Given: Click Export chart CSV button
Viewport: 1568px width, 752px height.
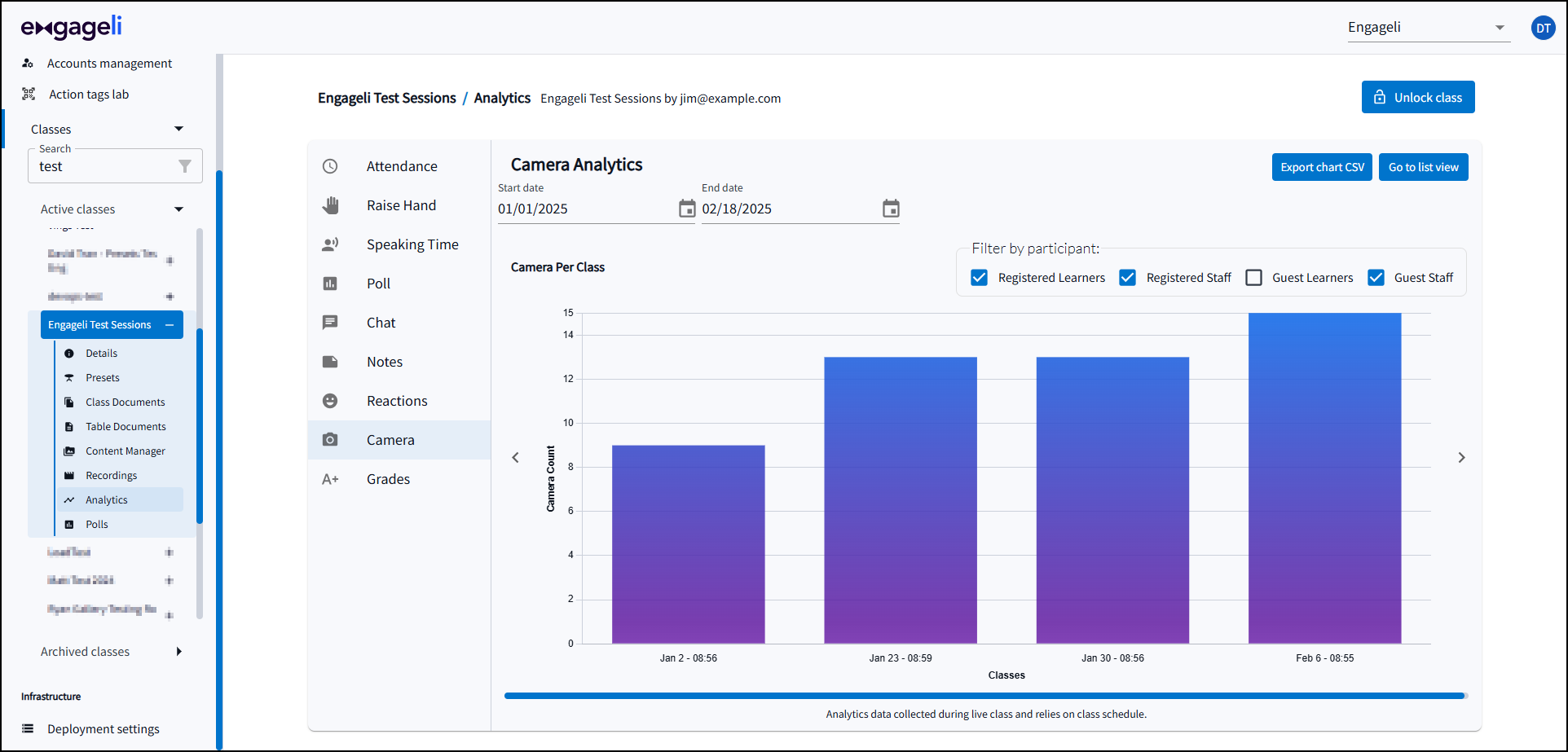Looking at the screenshot, I should tap(1322, 167).
